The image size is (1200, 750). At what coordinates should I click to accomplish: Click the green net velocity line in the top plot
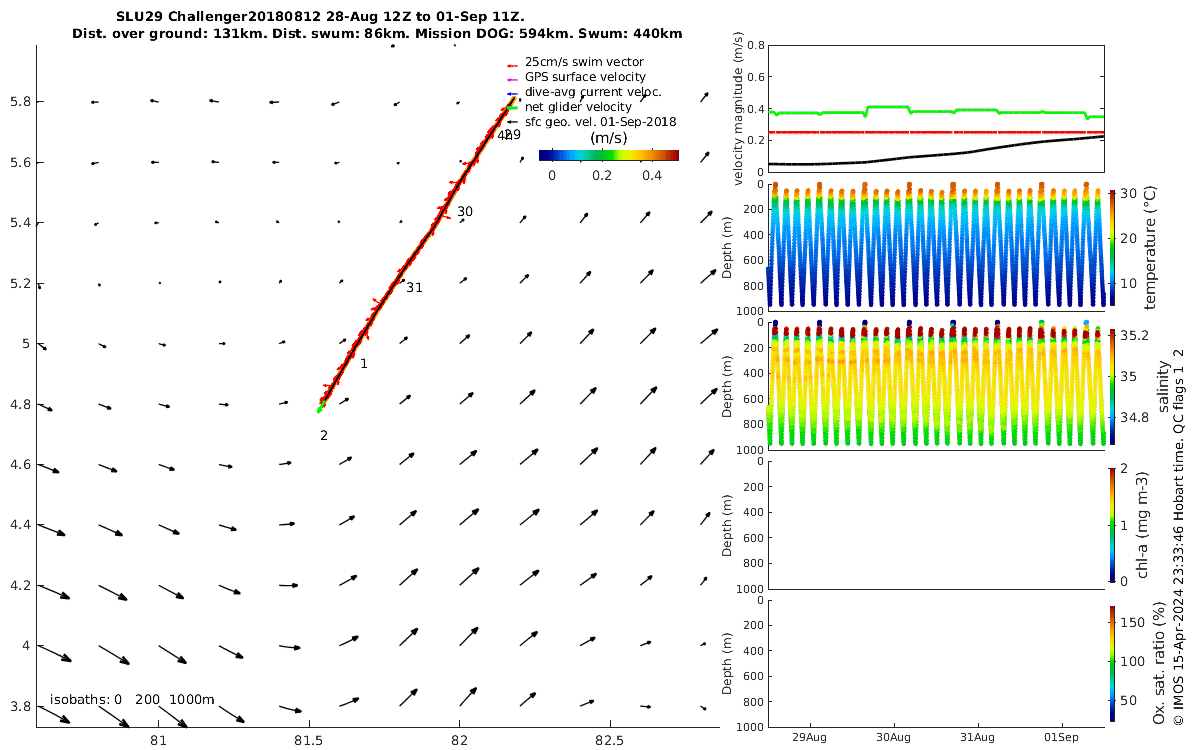click(937, 111)
